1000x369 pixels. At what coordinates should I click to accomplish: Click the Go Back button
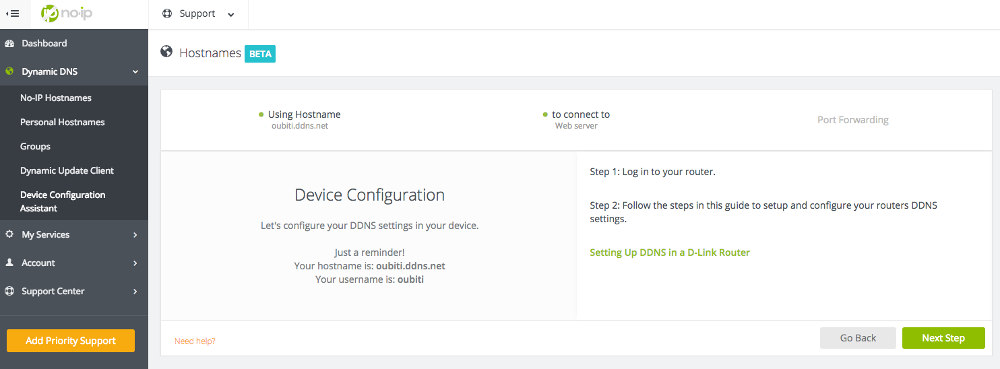tap(858, 338)
